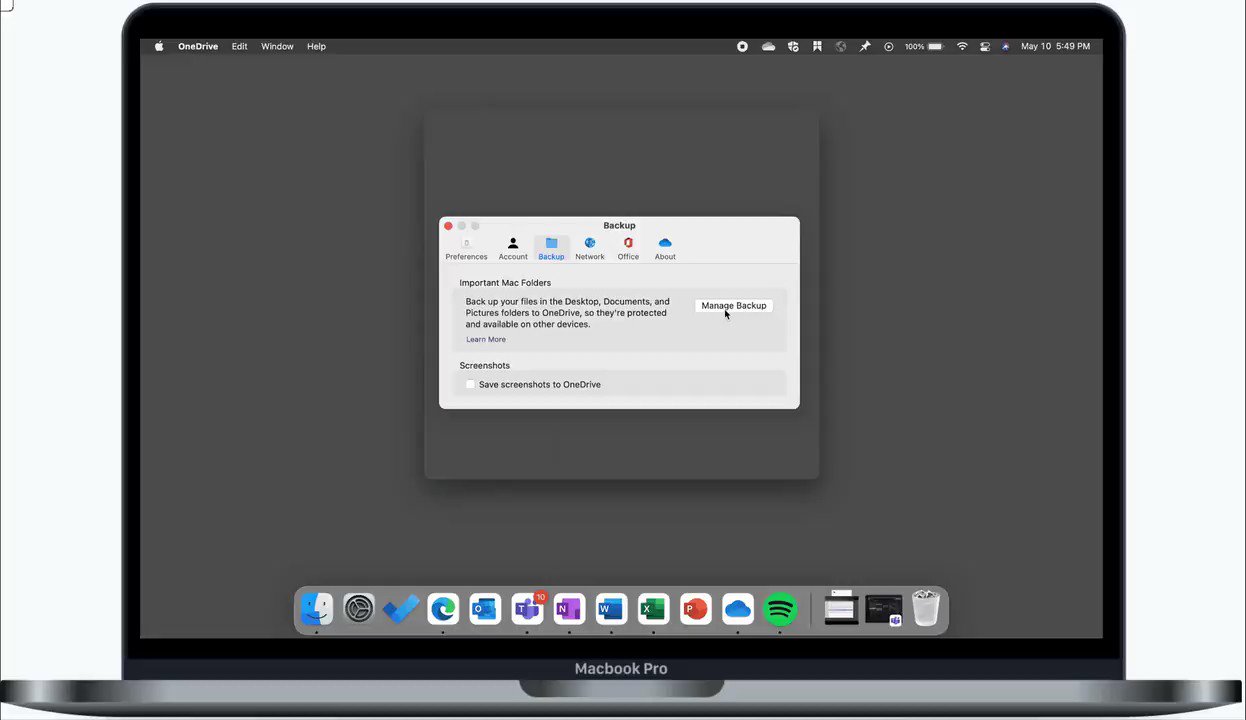Screen dimensions: 1246x720
Task: Click the pin icon in menu bar
Action: point(865,46)
